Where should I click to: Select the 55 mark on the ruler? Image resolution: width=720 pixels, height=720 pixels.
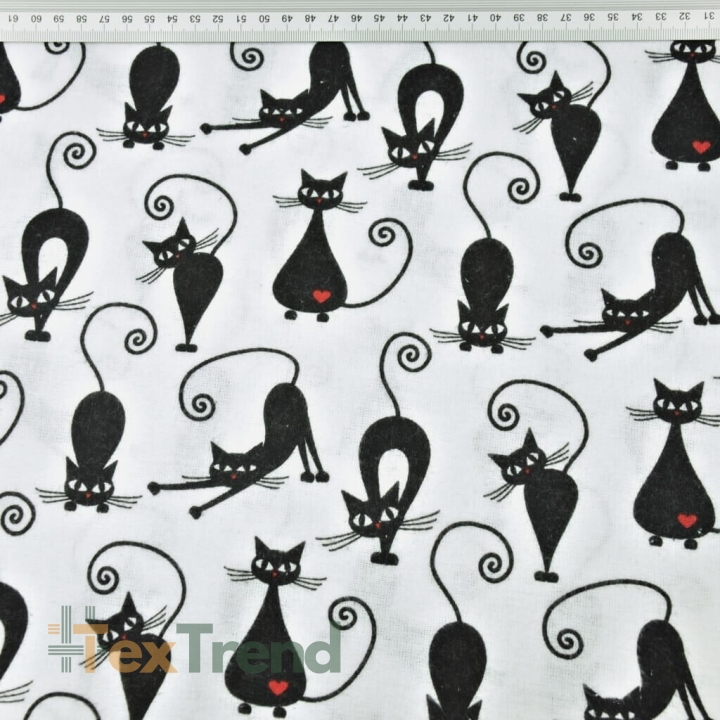click(x=149, y=17)
